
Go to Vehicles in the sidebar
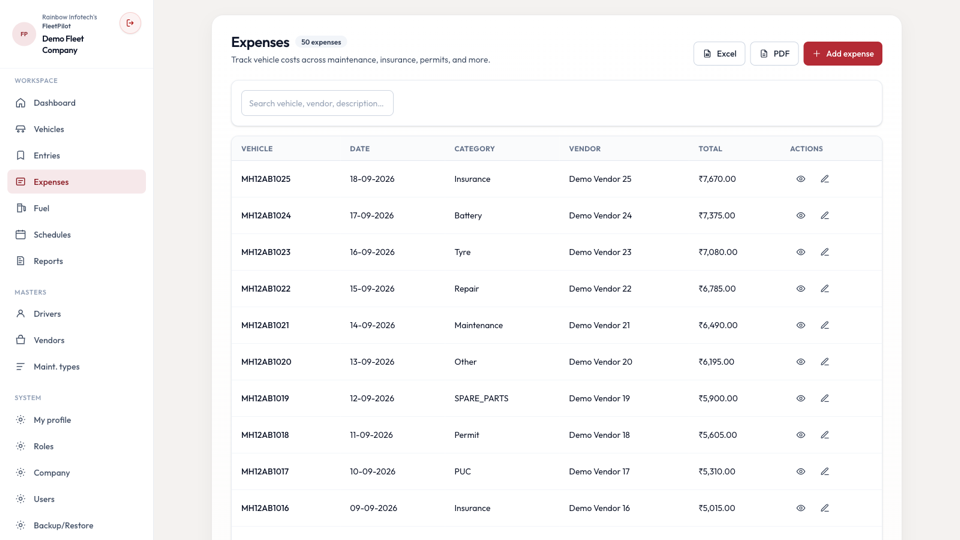click(x=77, y=129)
